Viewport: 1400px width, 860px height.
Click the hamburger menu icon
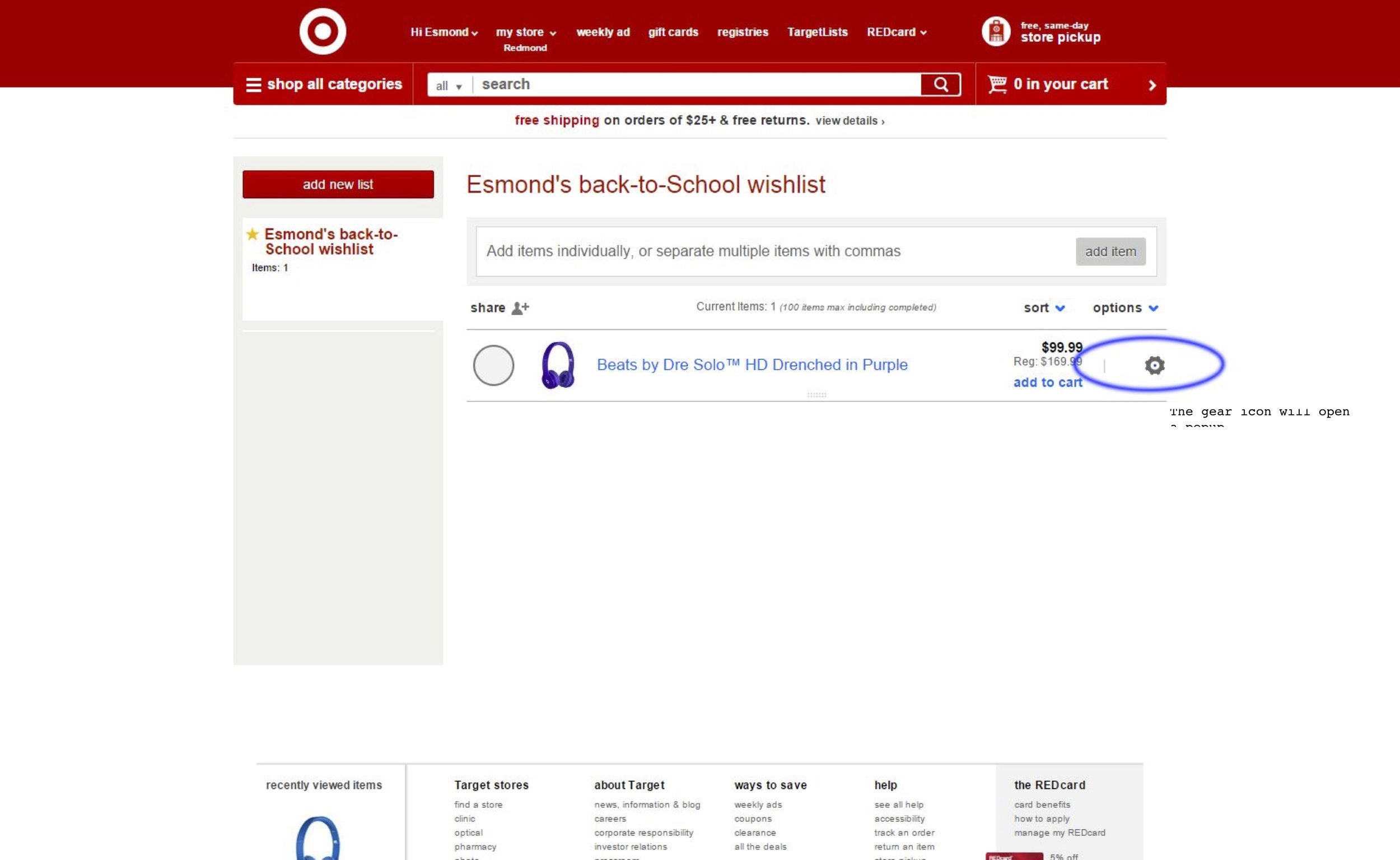[253, 85]
